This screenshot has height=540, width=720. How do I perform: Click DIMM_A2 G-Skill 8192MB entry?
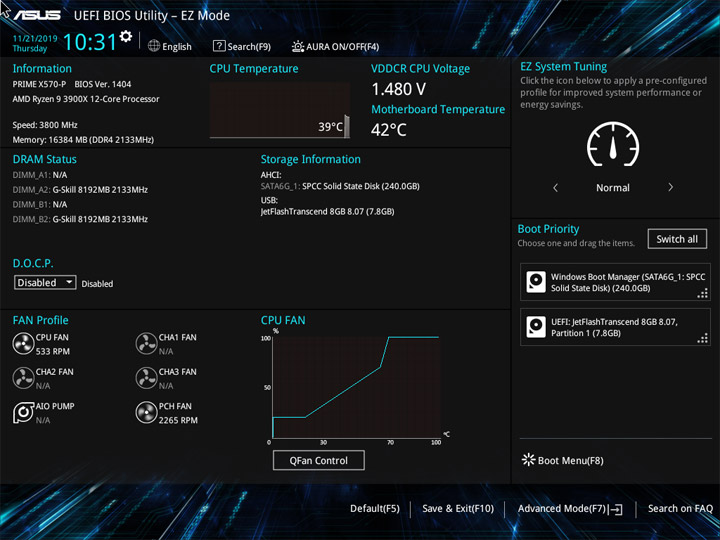(80, 190)
